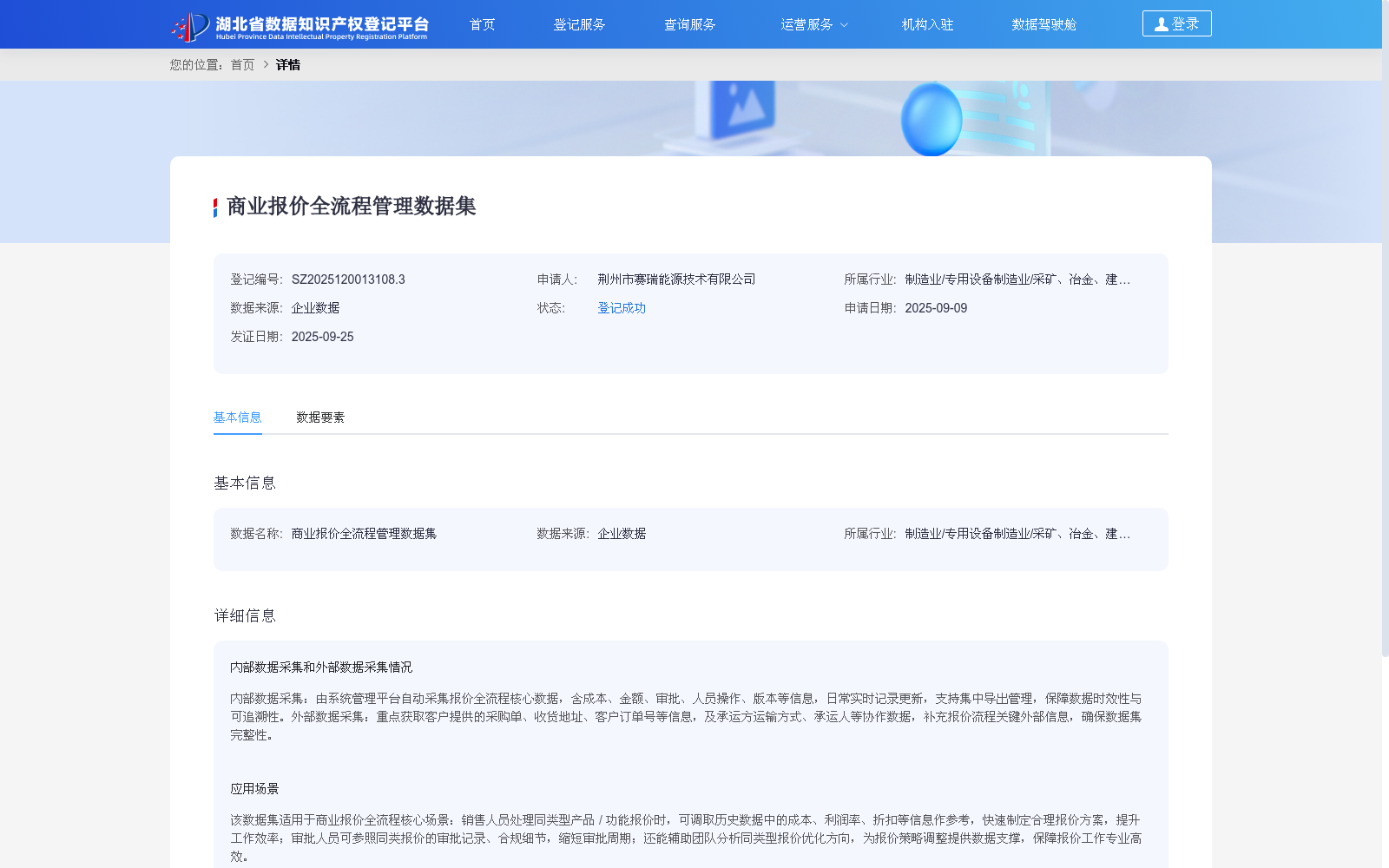Switch to the 数据要素 tab

(x=320, y=418)
